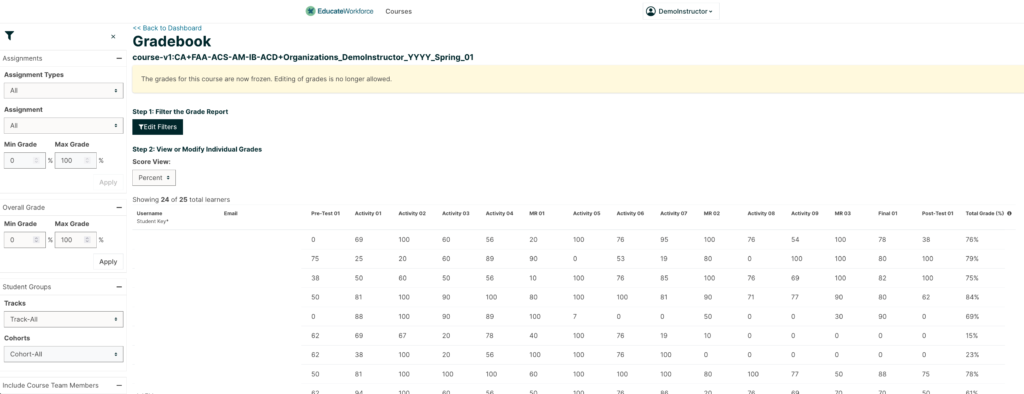This screenshot has width=1024, height=394.
Task: Click the Total Grade info icon
Action: pos(1010,213)
